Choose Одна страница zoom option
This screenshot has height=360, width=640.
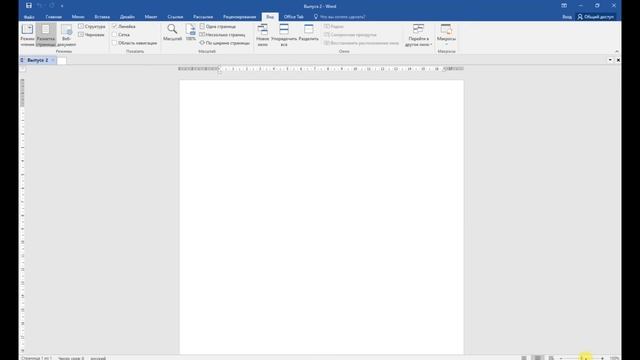(x=218, y=27)
